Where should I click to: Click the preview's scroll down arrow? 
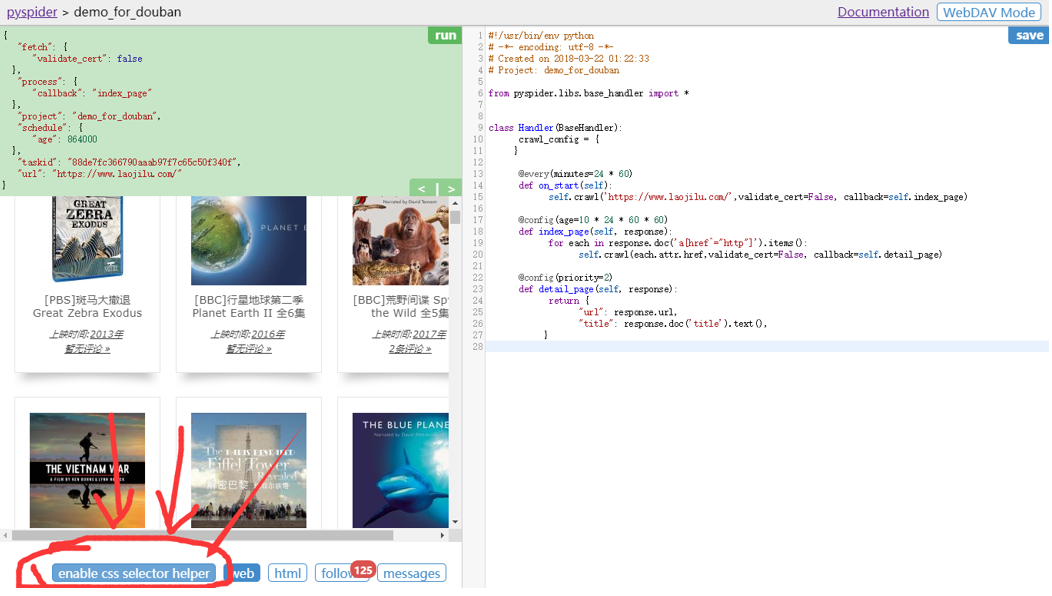(455, 521)
